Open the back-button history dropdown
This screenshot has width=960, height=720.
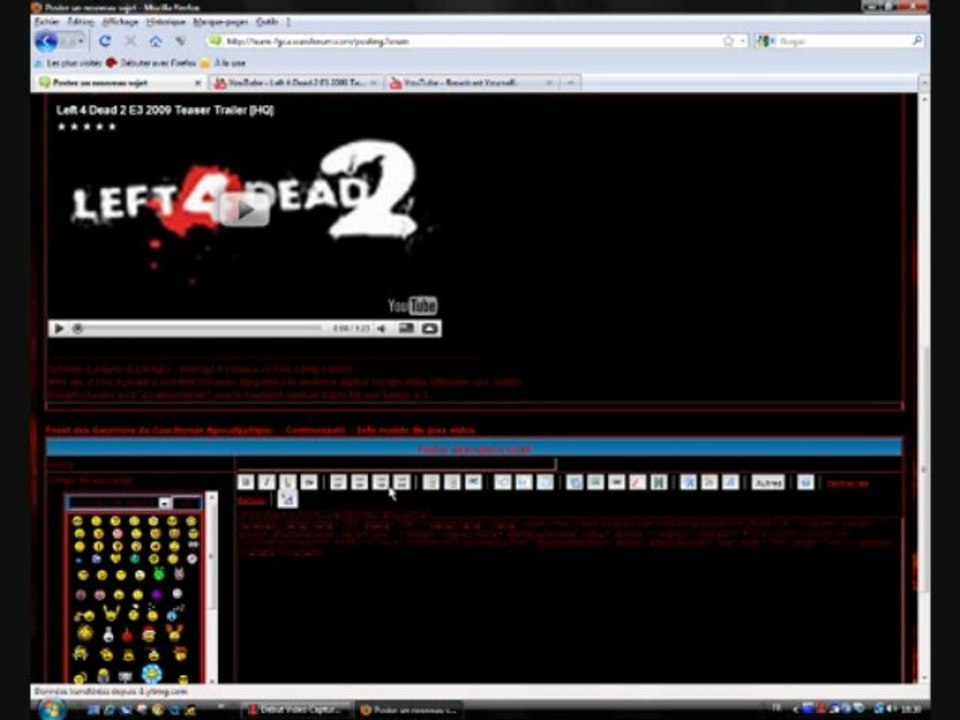[x=81, y=42]
